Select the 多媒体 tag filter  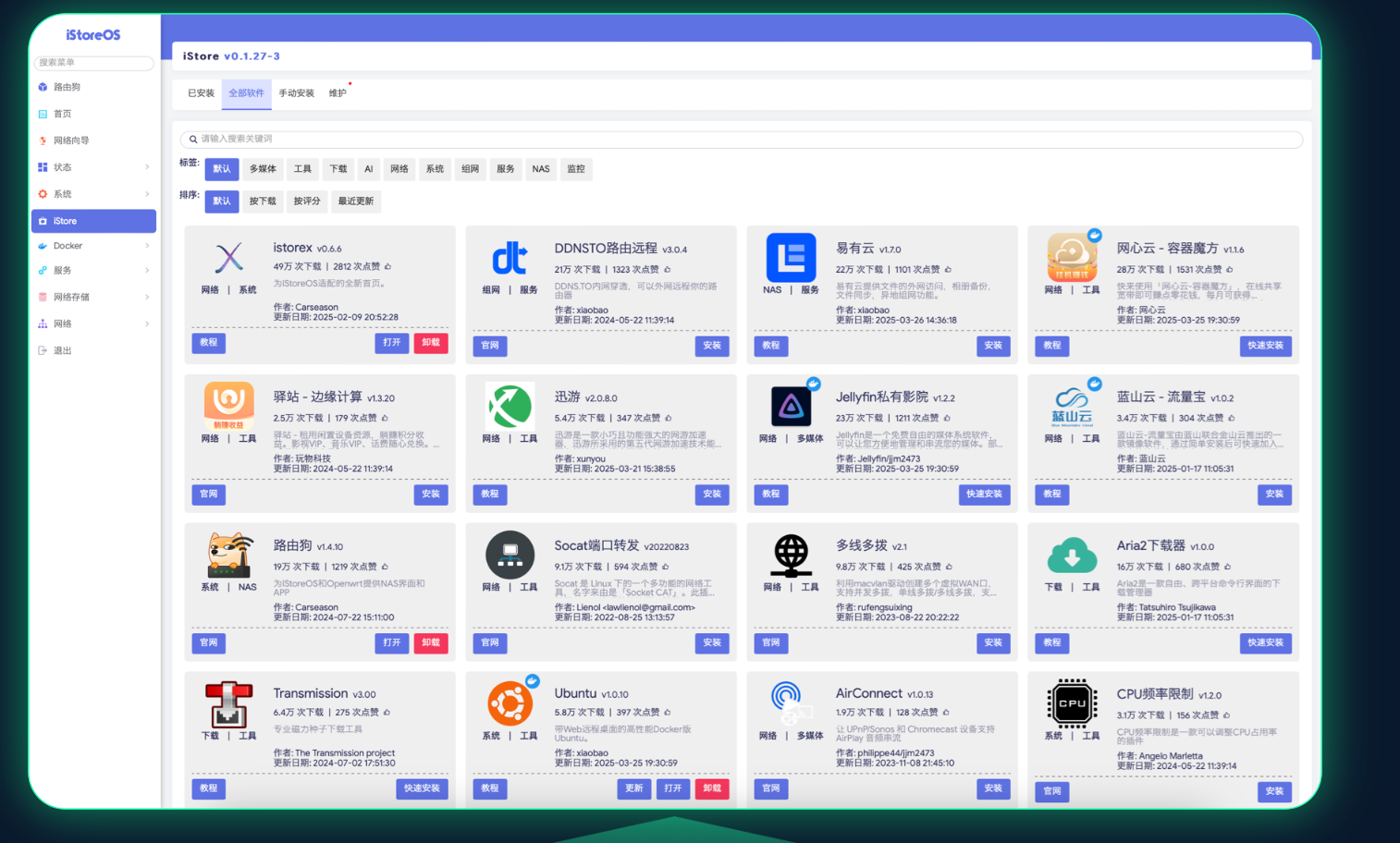click(x=263, y=169)
